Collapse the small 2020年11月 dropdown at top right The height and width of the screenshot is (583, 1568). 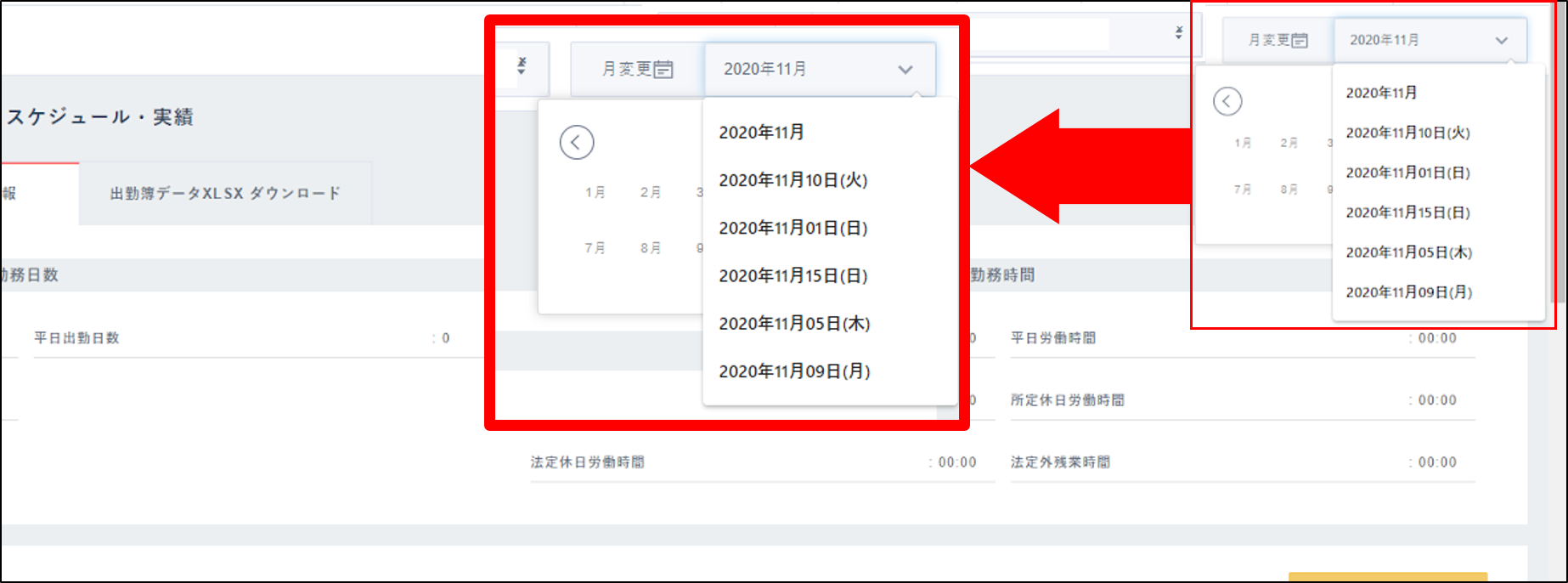pos(1501,41)
